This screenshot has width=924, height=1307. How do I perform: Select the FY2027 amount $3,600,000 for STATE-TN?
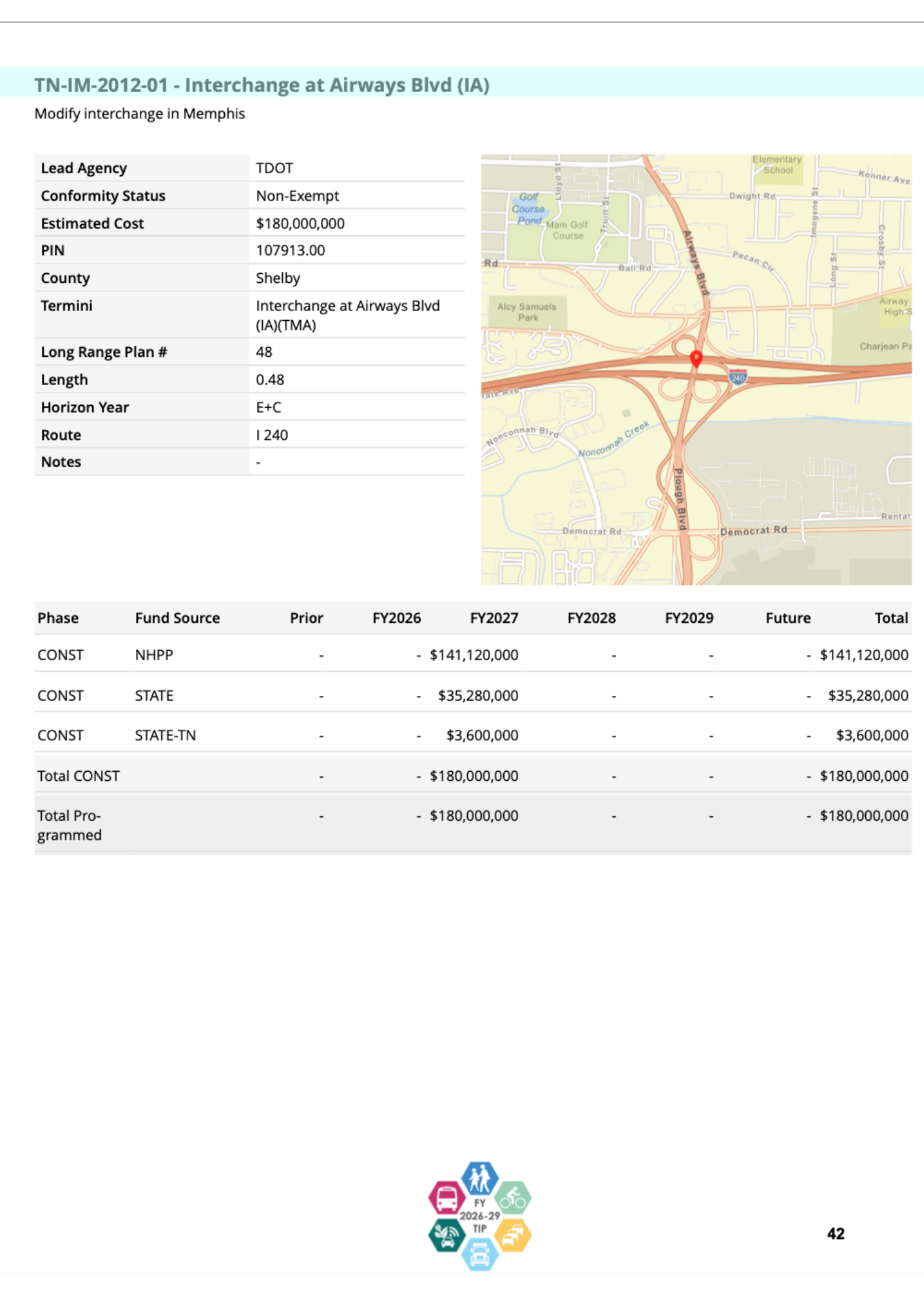click(x=482, y=735)
